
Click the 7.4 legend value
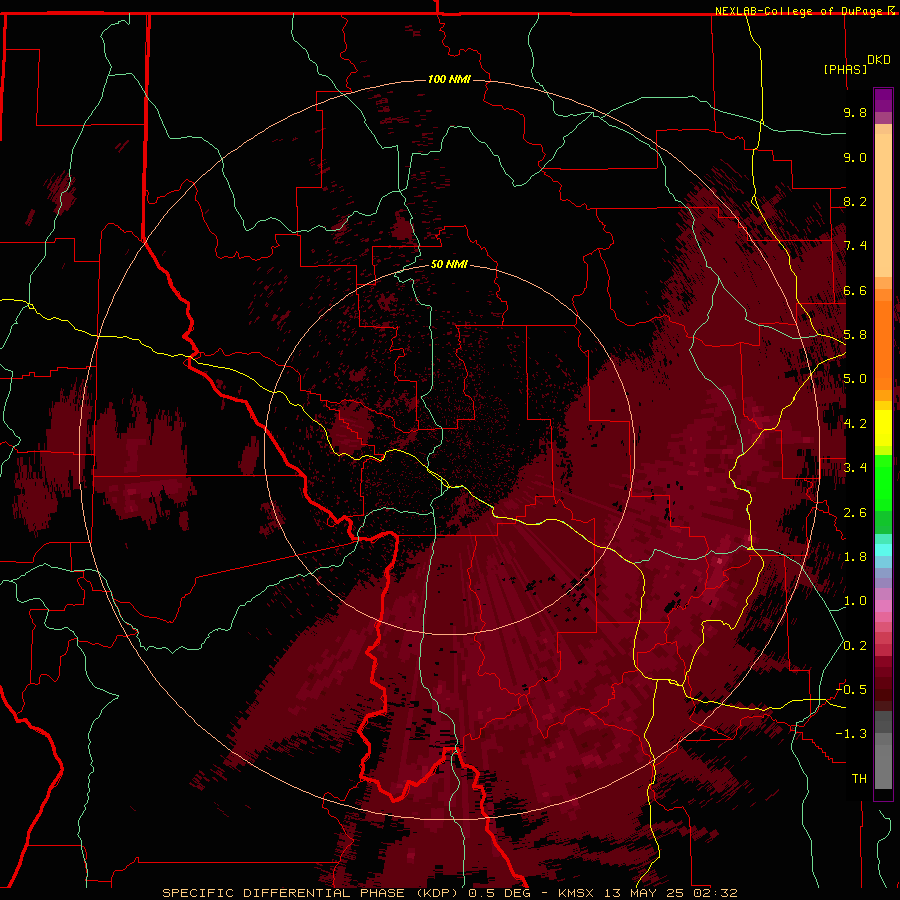click(x=855, y=246)
